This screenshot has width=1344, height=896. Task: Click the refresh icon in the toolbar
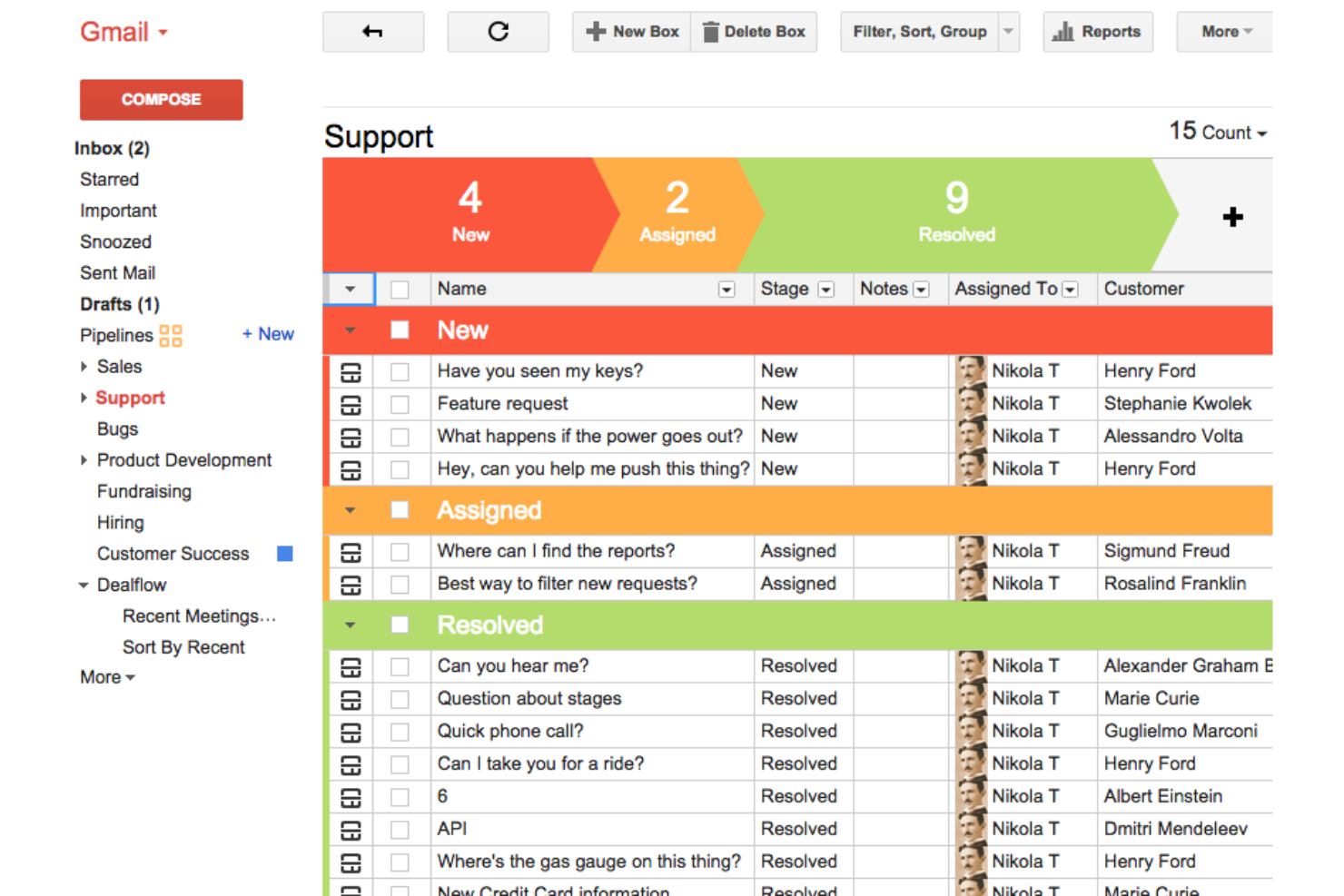coord(498,30)
